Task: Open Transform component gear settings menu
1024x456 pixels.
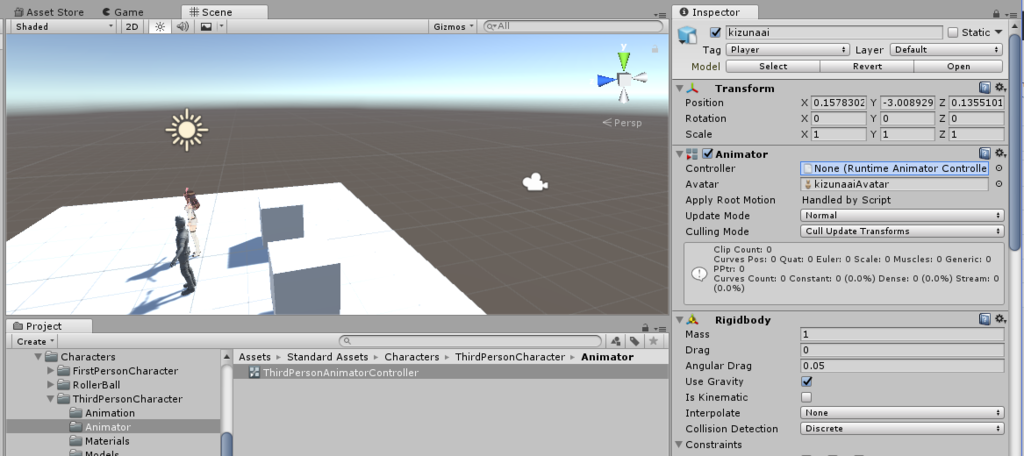Action: click(x=1000, y=88)
